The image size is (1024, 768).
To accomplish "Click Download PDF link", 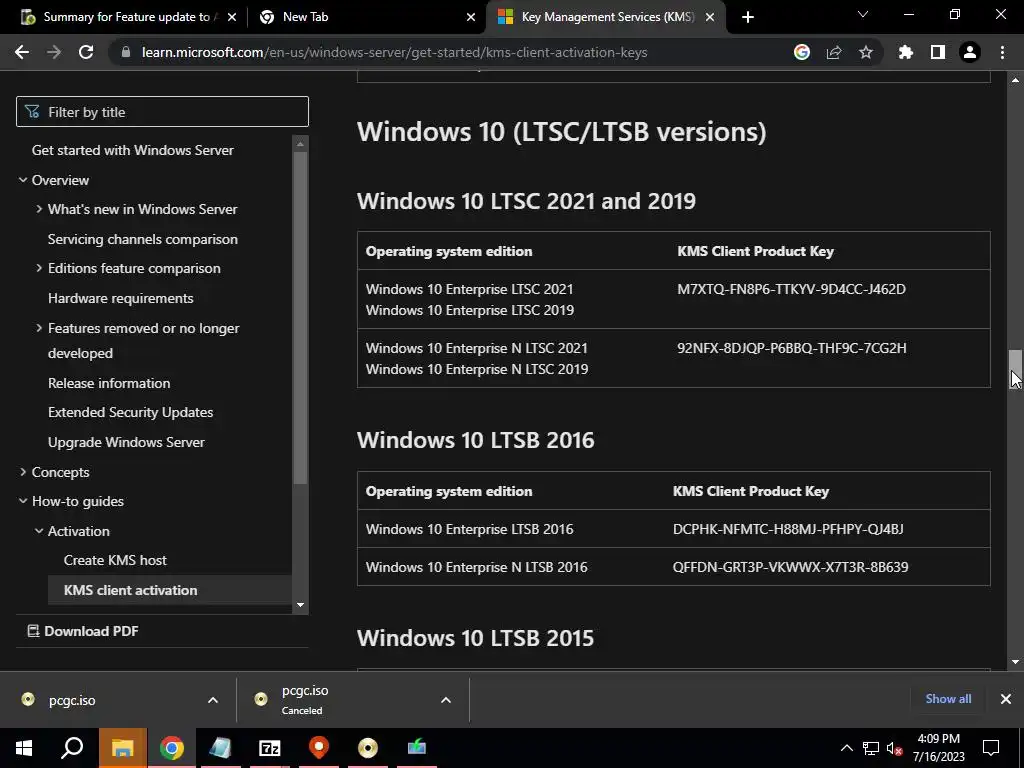I will [x=83, y=631].
